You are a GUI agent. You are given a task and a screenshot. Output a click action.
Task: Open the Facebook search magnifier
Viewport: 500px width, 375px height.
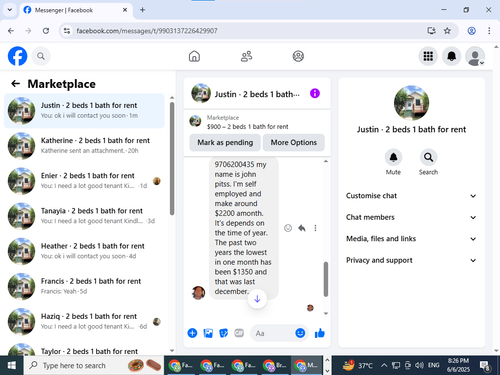click(x=41, y=56)
